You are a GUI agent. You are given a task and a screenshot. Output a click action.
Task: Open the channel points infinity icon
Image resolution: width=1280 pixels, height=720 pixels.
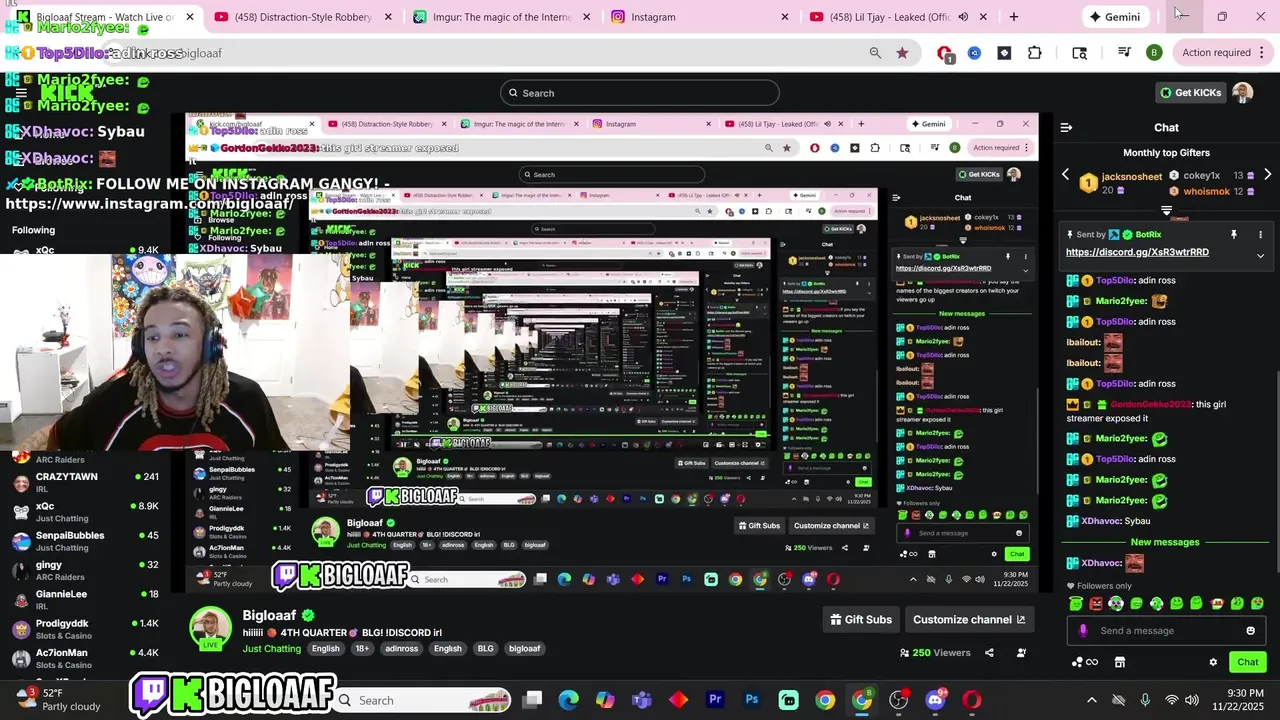coord(1085,662)
